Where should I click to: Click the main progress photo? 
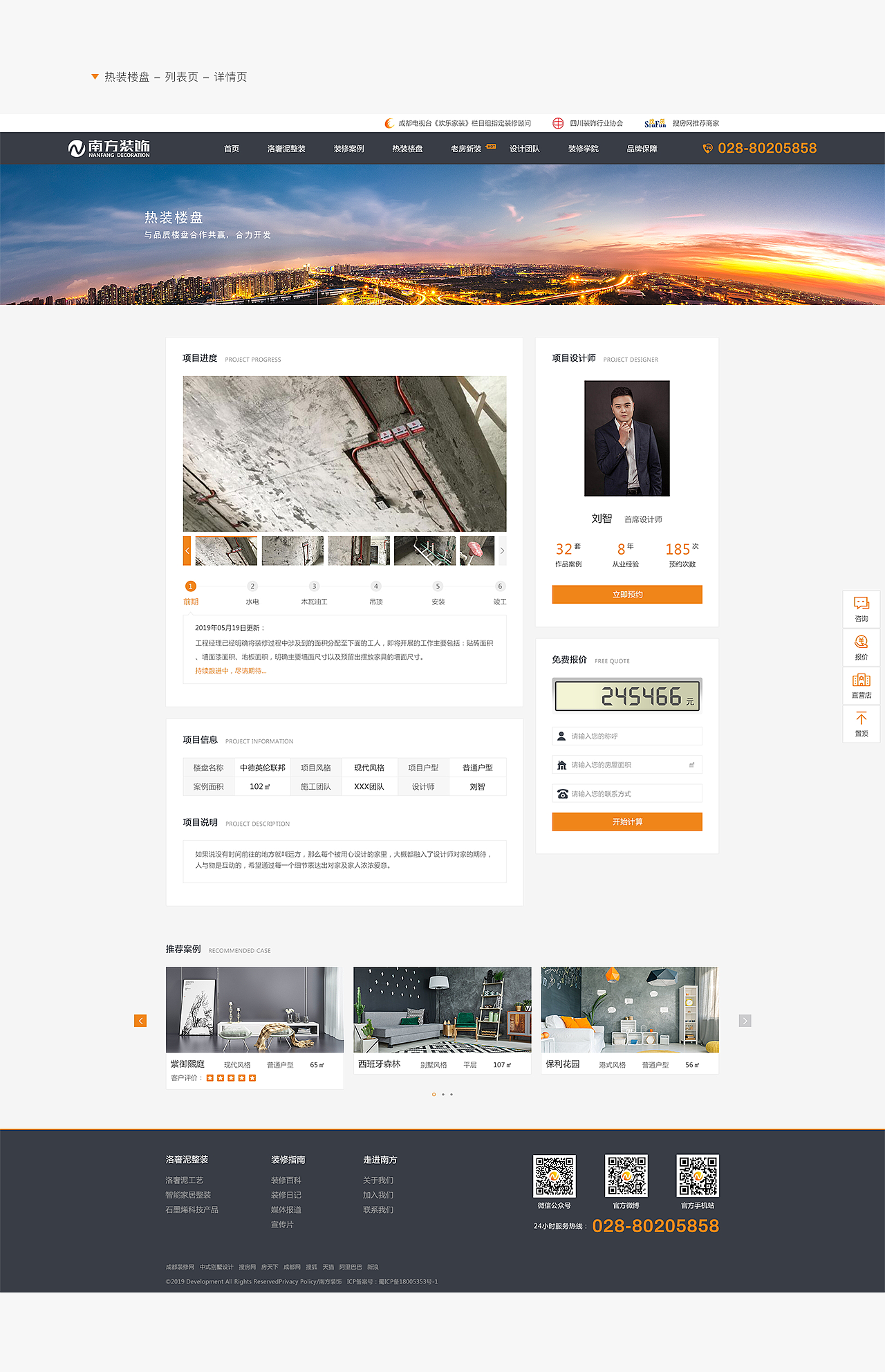[x=344, y=454]
